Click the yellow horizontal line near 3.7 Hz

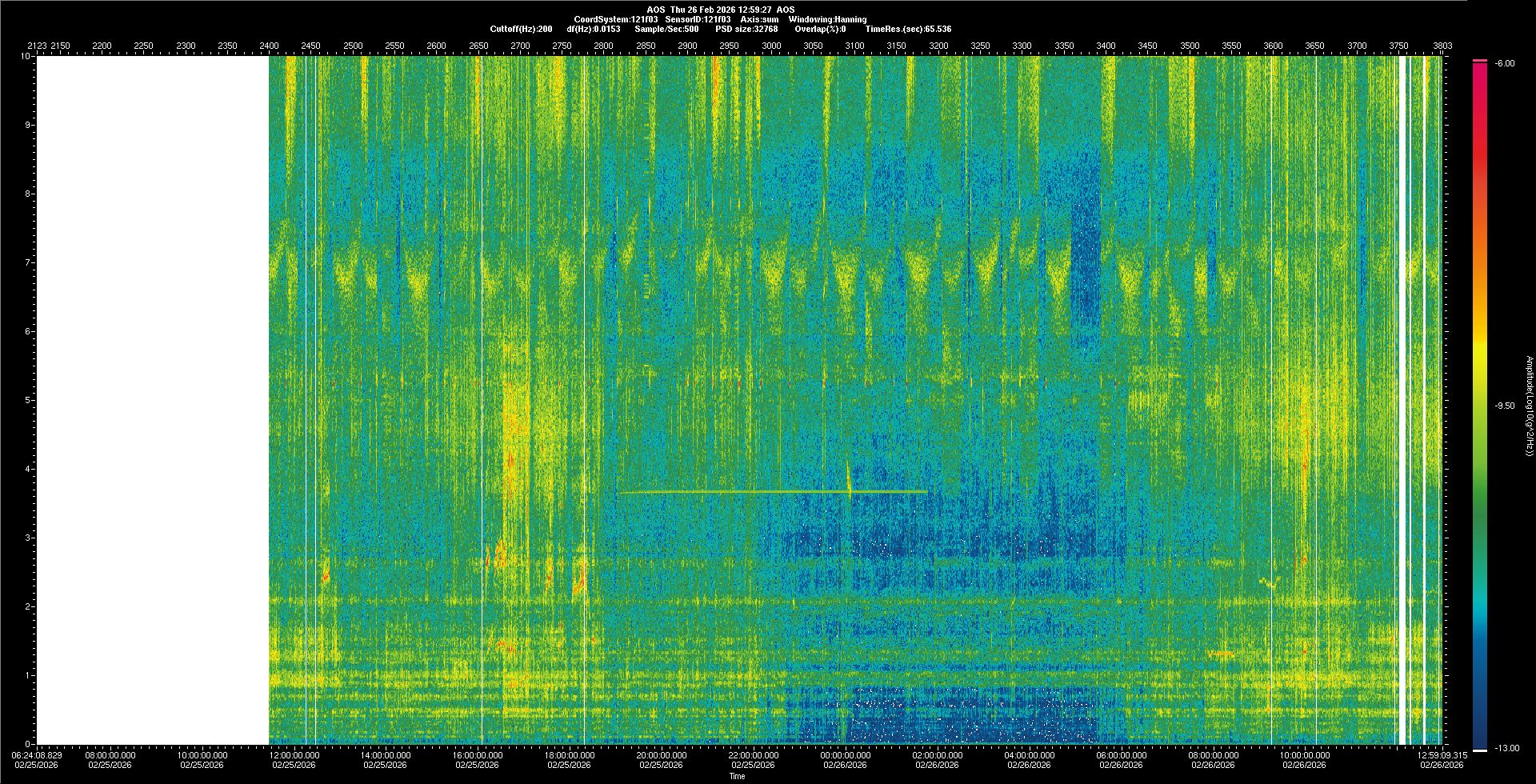(x=720, y=491)
